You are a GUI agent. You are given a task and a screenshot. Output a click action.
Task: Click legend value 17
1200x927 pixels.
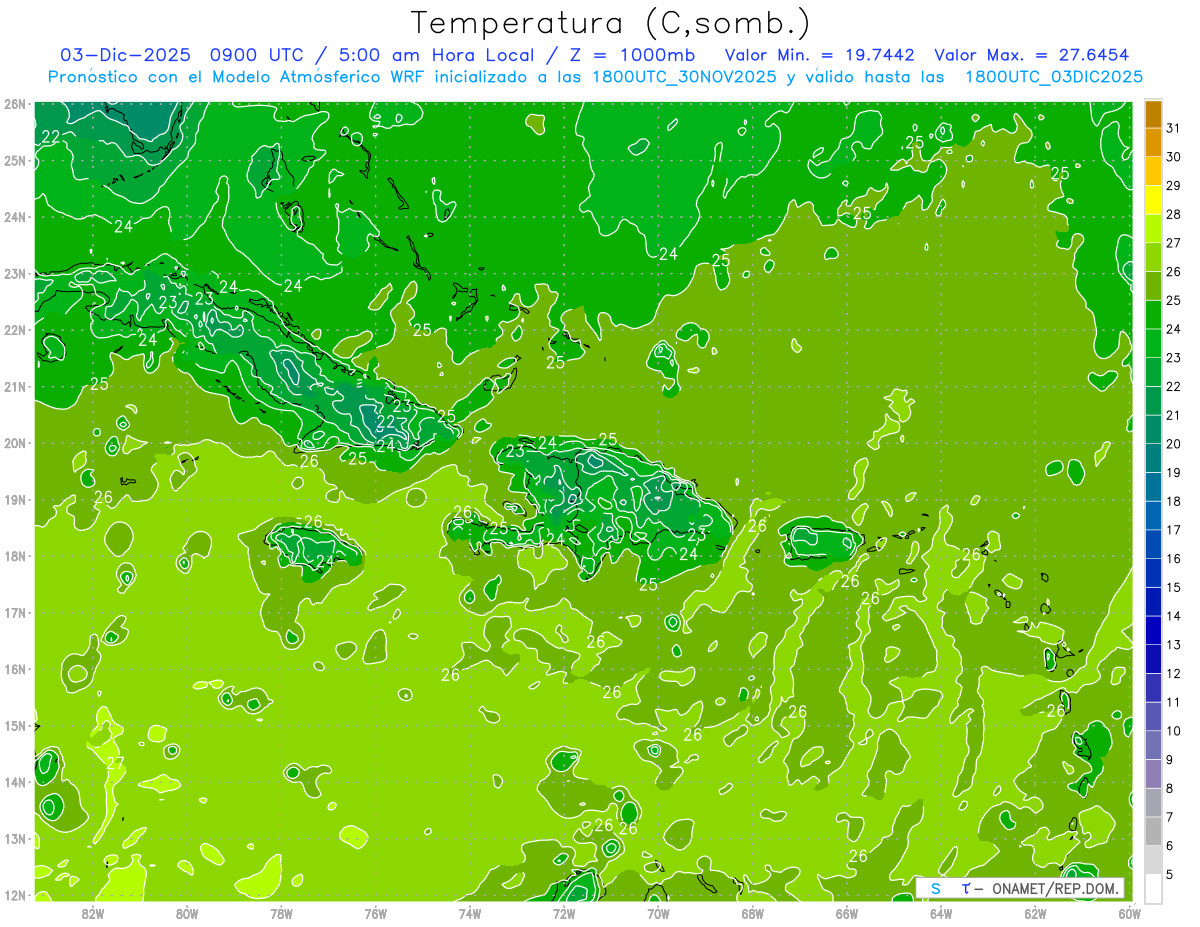click(x=1173, y=530)
